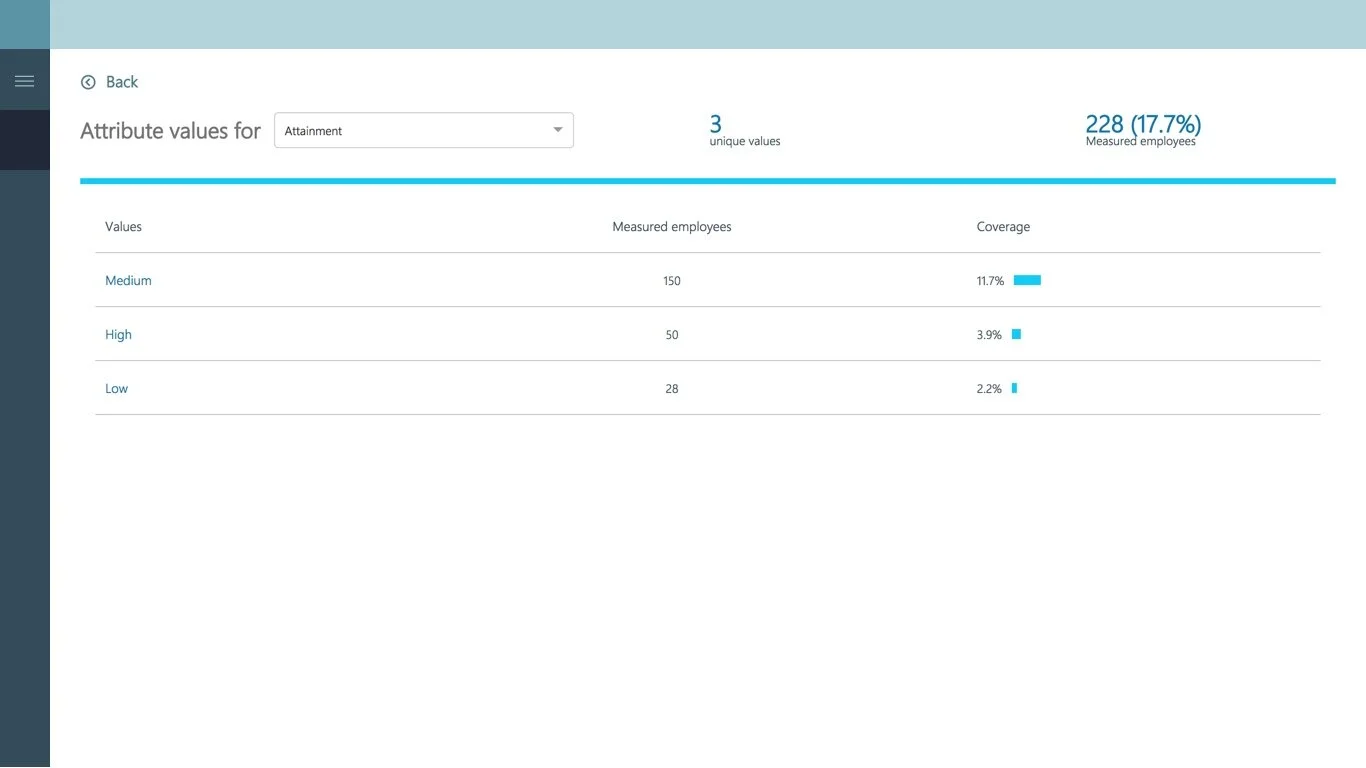Open the Low attribute value

tap(116, 388)
